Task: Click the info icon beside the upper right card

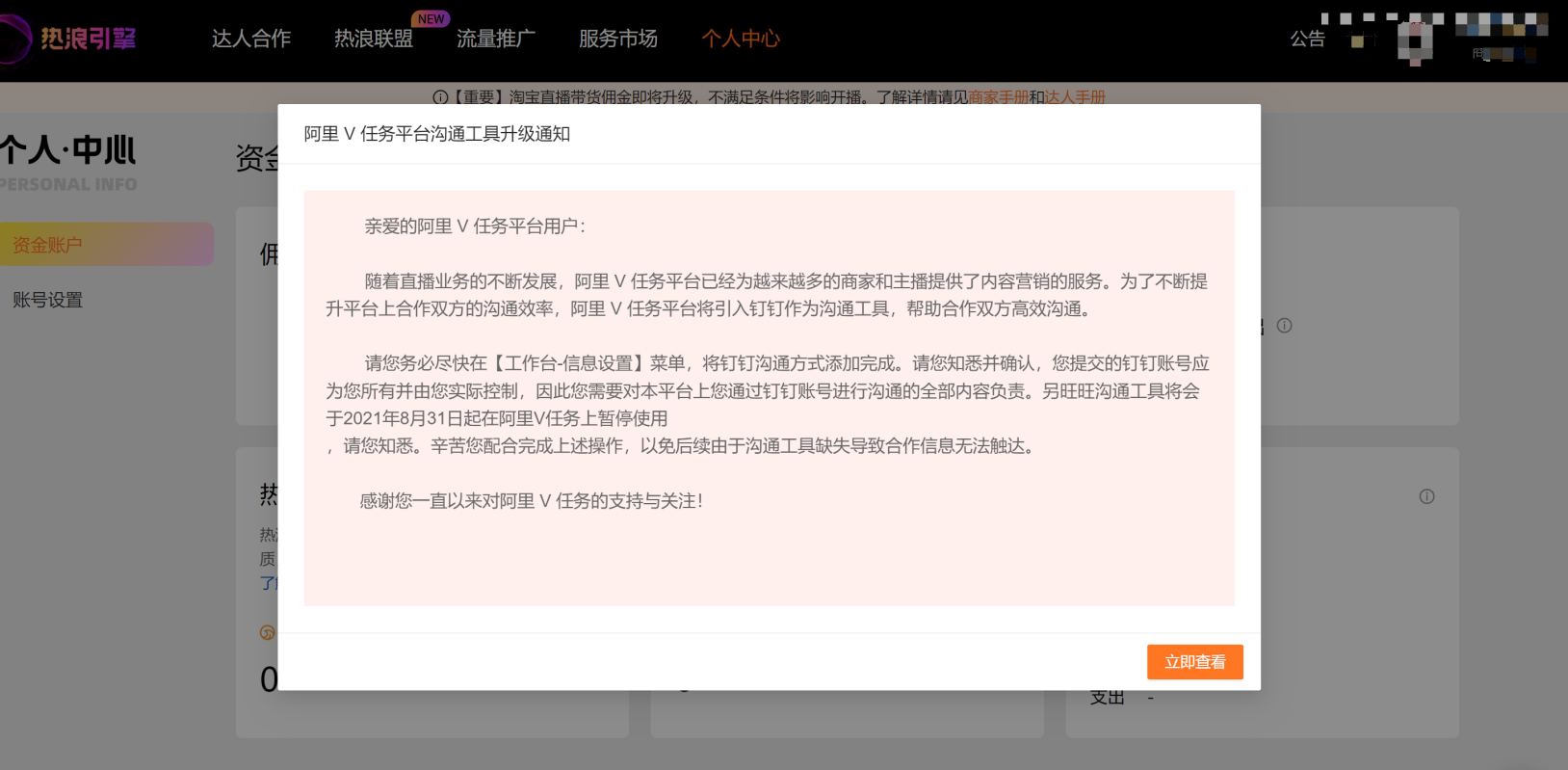Action: pos(1284,326)
